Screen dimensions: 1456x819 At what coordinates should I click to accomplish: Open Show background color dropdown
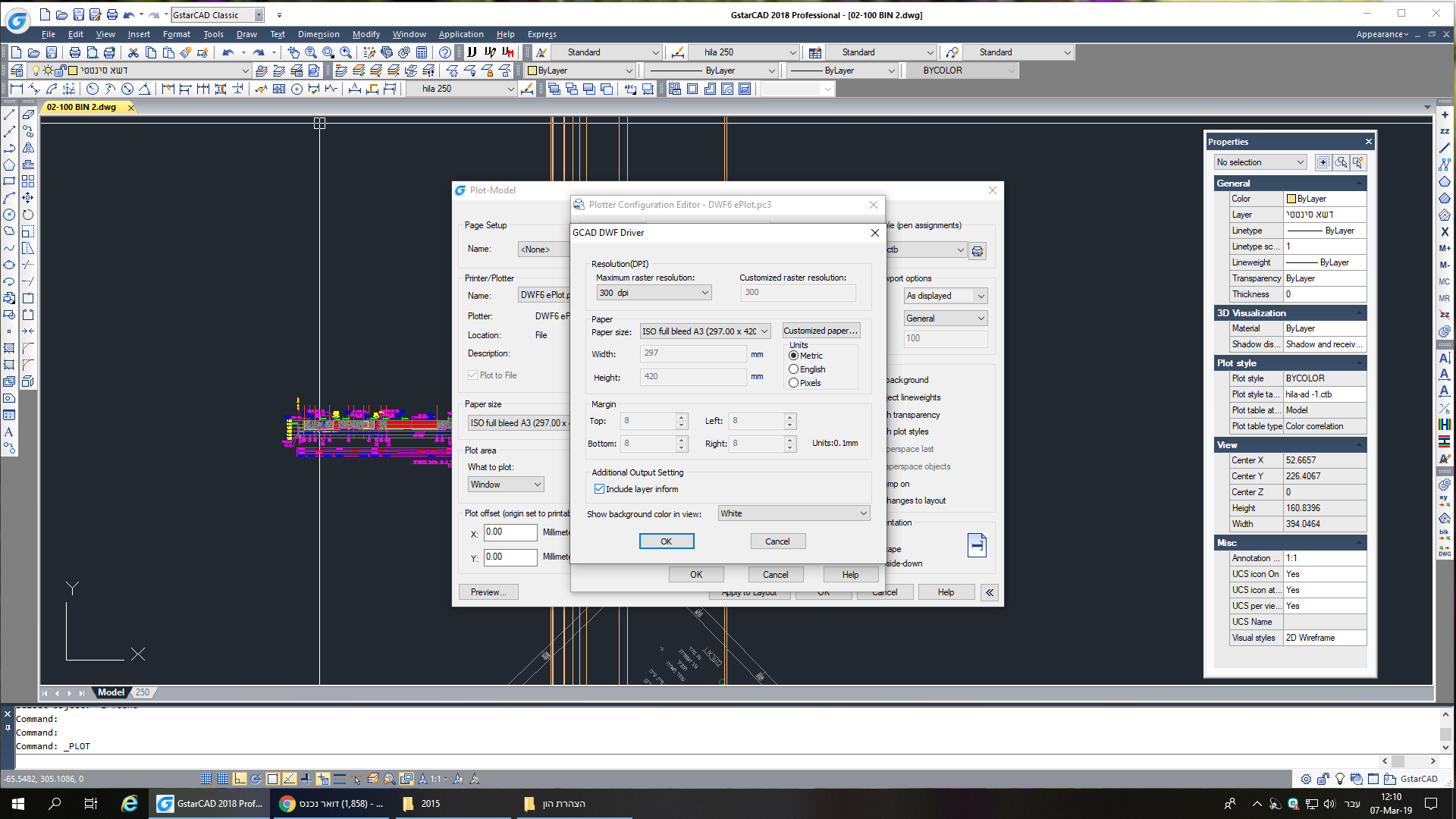[x=793, y=513]
